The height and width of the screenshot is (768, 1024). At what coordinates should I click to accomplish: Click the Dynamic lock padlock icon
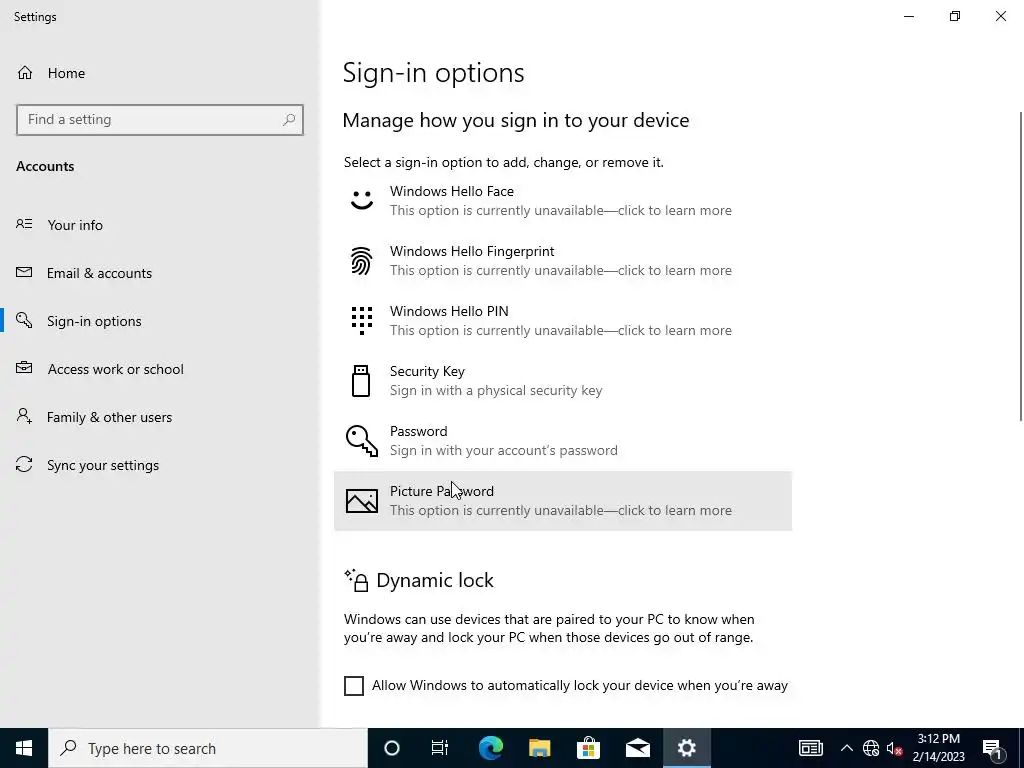(x=357, y=580)
